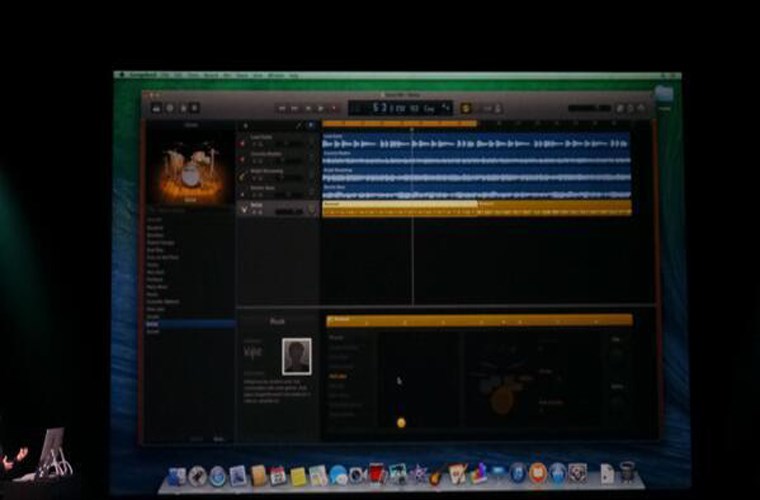Click the button left of Catch Playhead

[299, 125]
